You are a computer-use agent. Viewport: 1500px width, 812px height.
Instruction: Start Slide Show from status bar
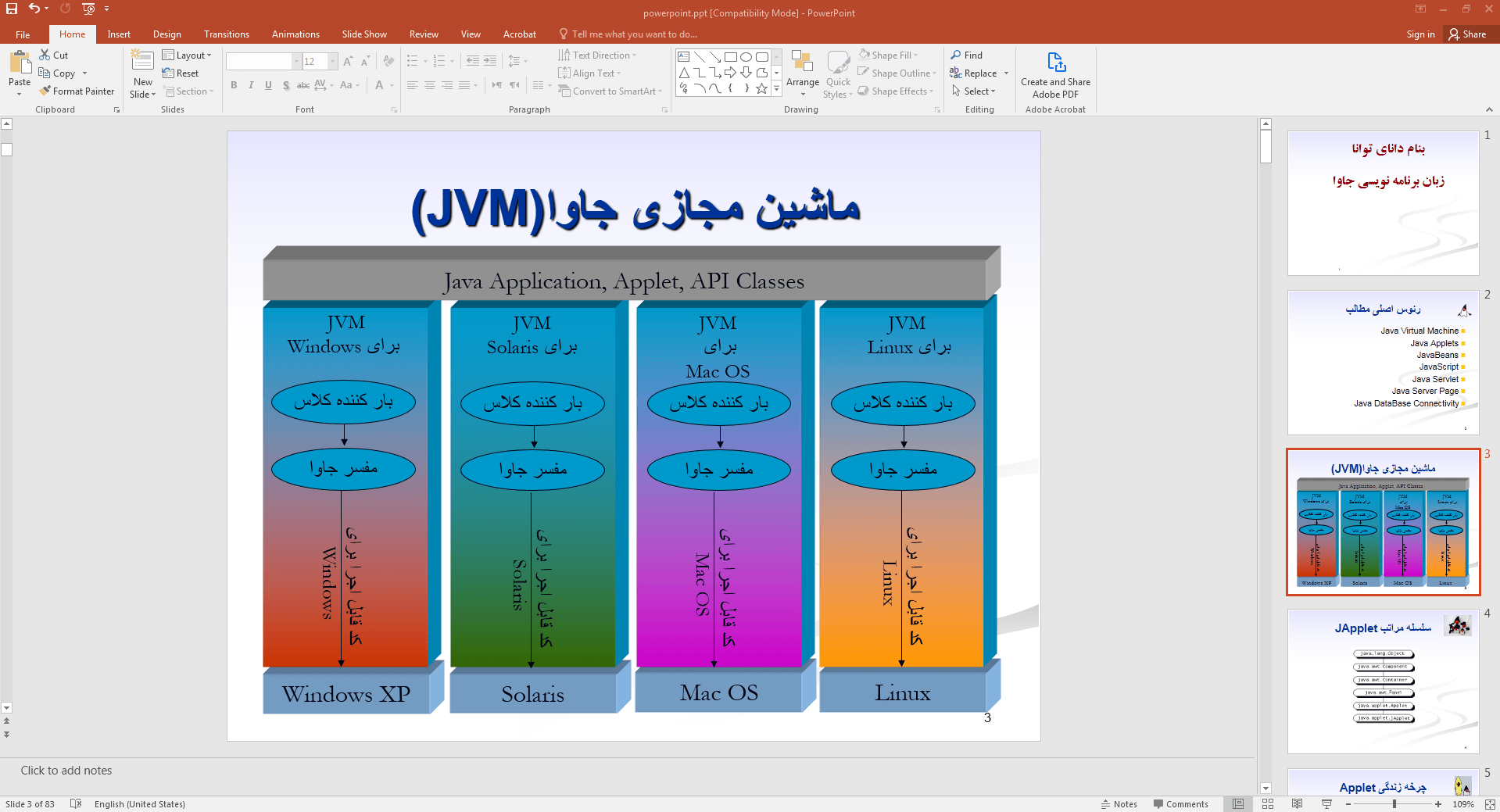pos(1326,804)
